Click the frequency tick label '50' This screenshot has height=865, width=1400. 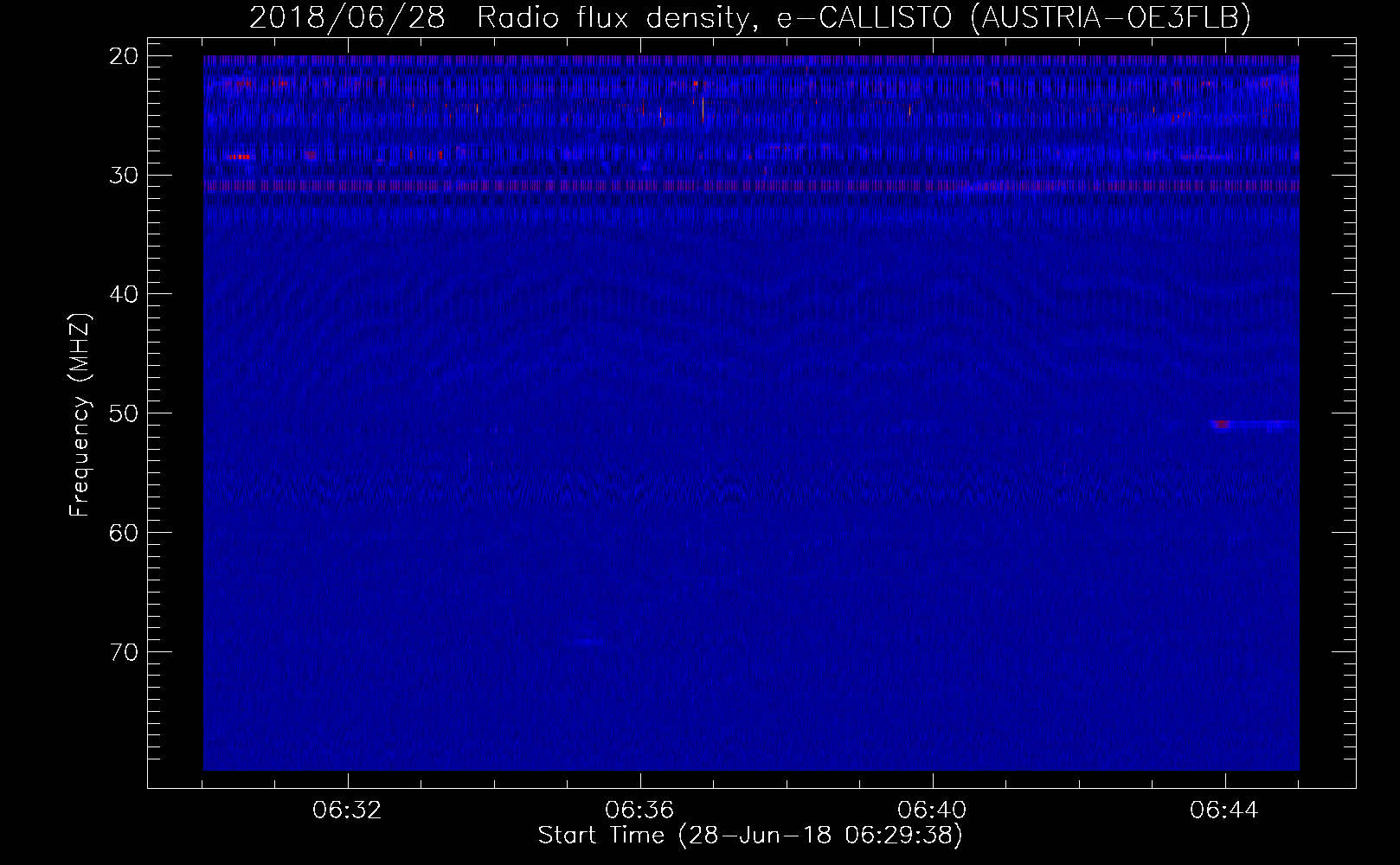[x=125, y=413]
